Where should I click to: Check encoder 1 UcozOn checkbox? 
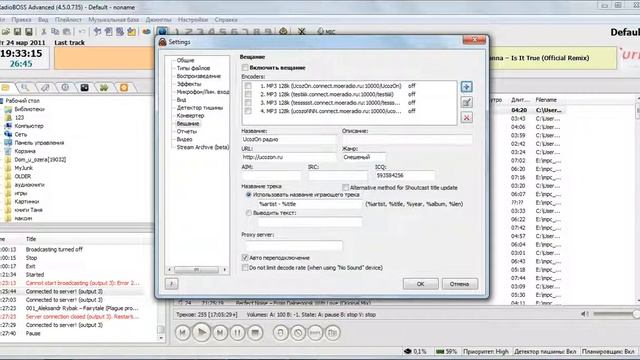(x=248, y=86)
